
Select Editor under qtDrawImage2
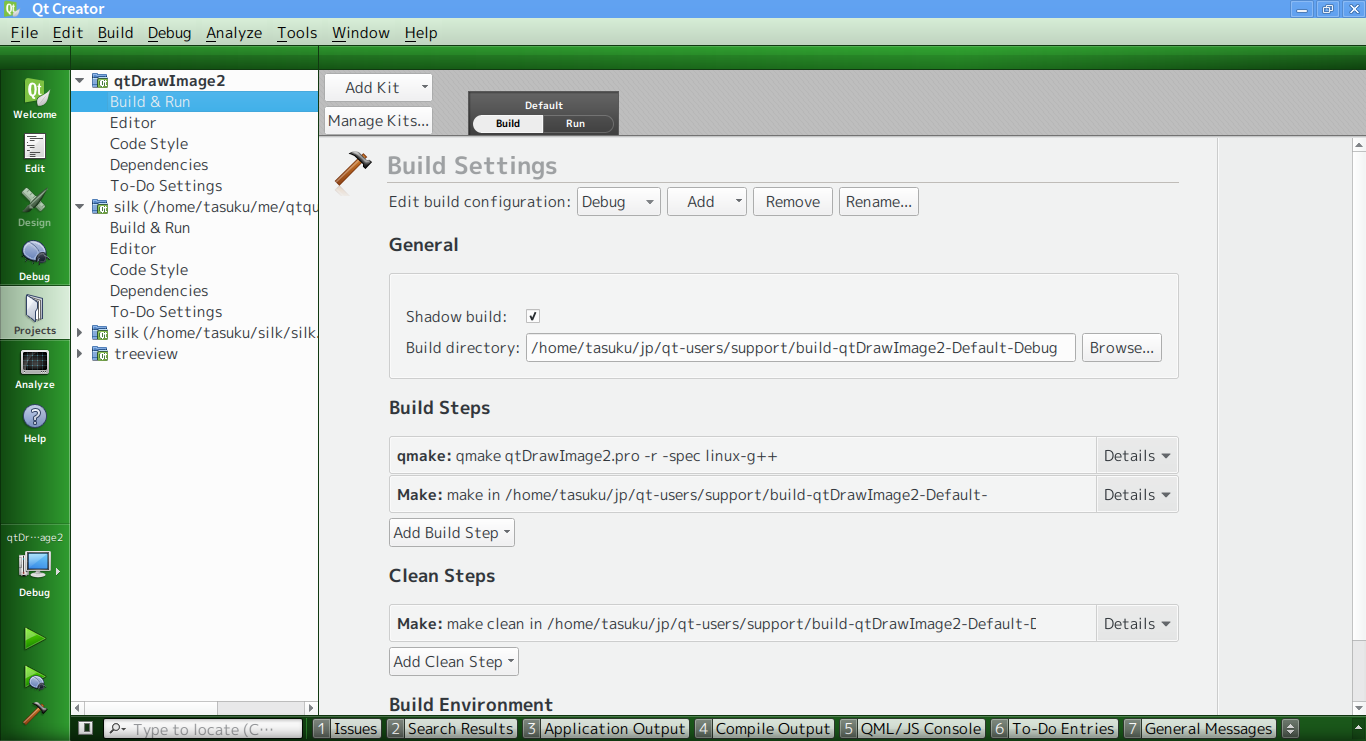[x=133, y=123]
